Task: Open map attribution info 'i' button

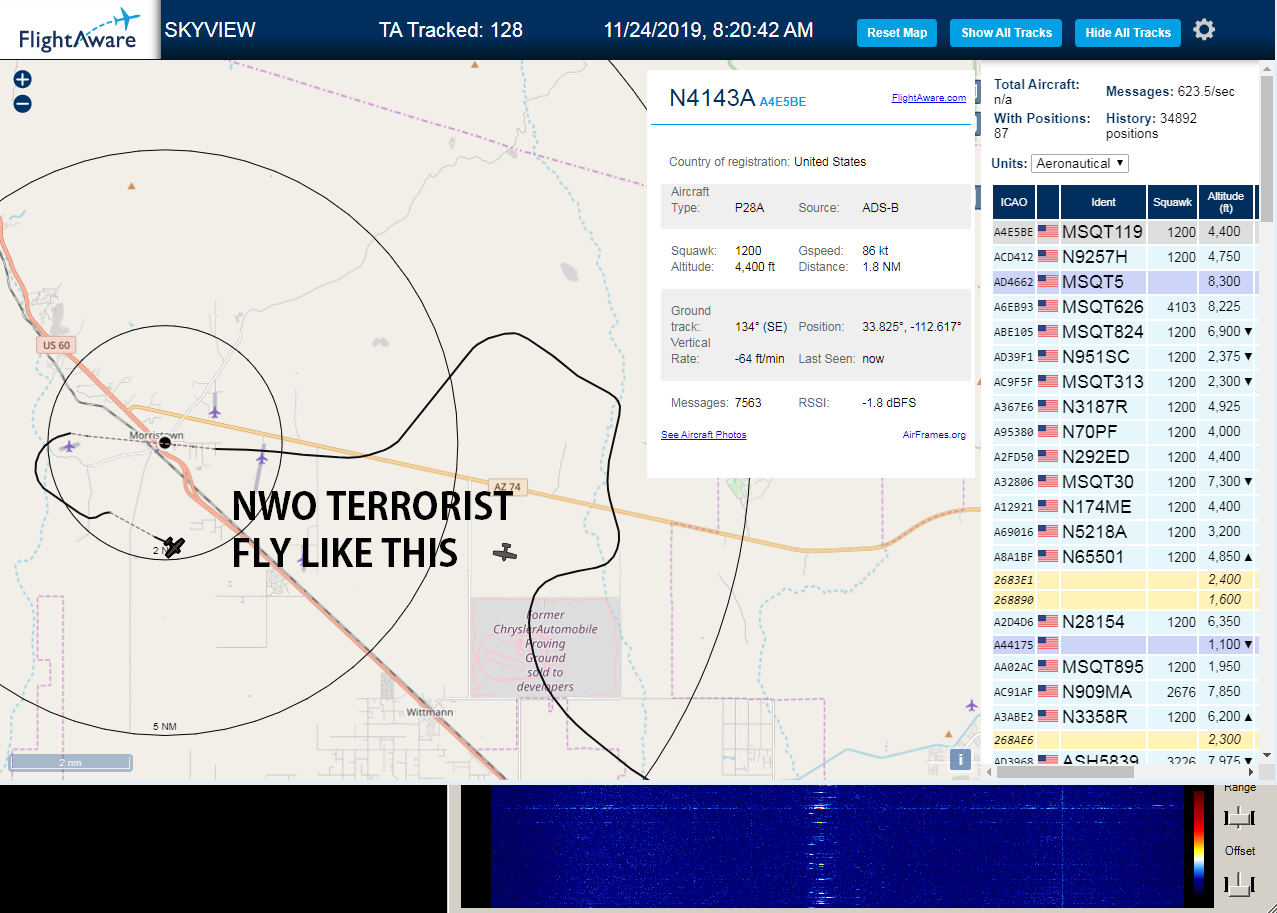Action: pyautogui.click(x=960, y=759)
